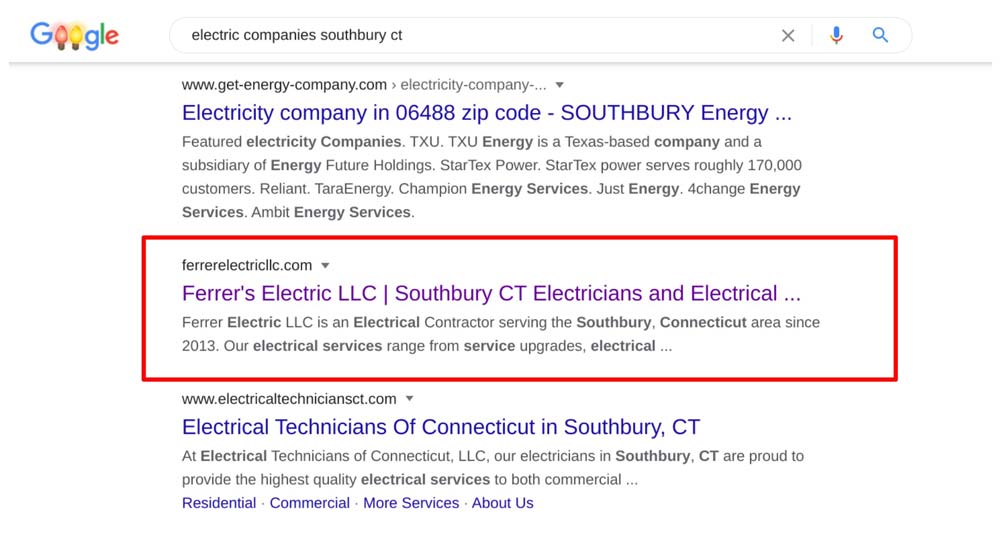Click the TXU Energy featured companies snippet

[492, 177]
